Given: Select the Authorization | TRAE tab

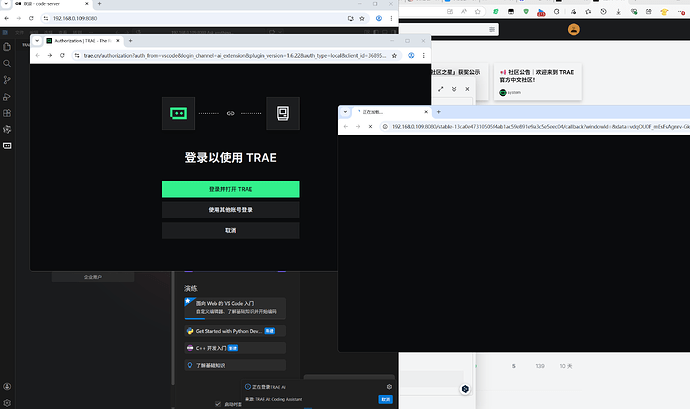Looking at the screenshot, I should (x=83, y=41).
